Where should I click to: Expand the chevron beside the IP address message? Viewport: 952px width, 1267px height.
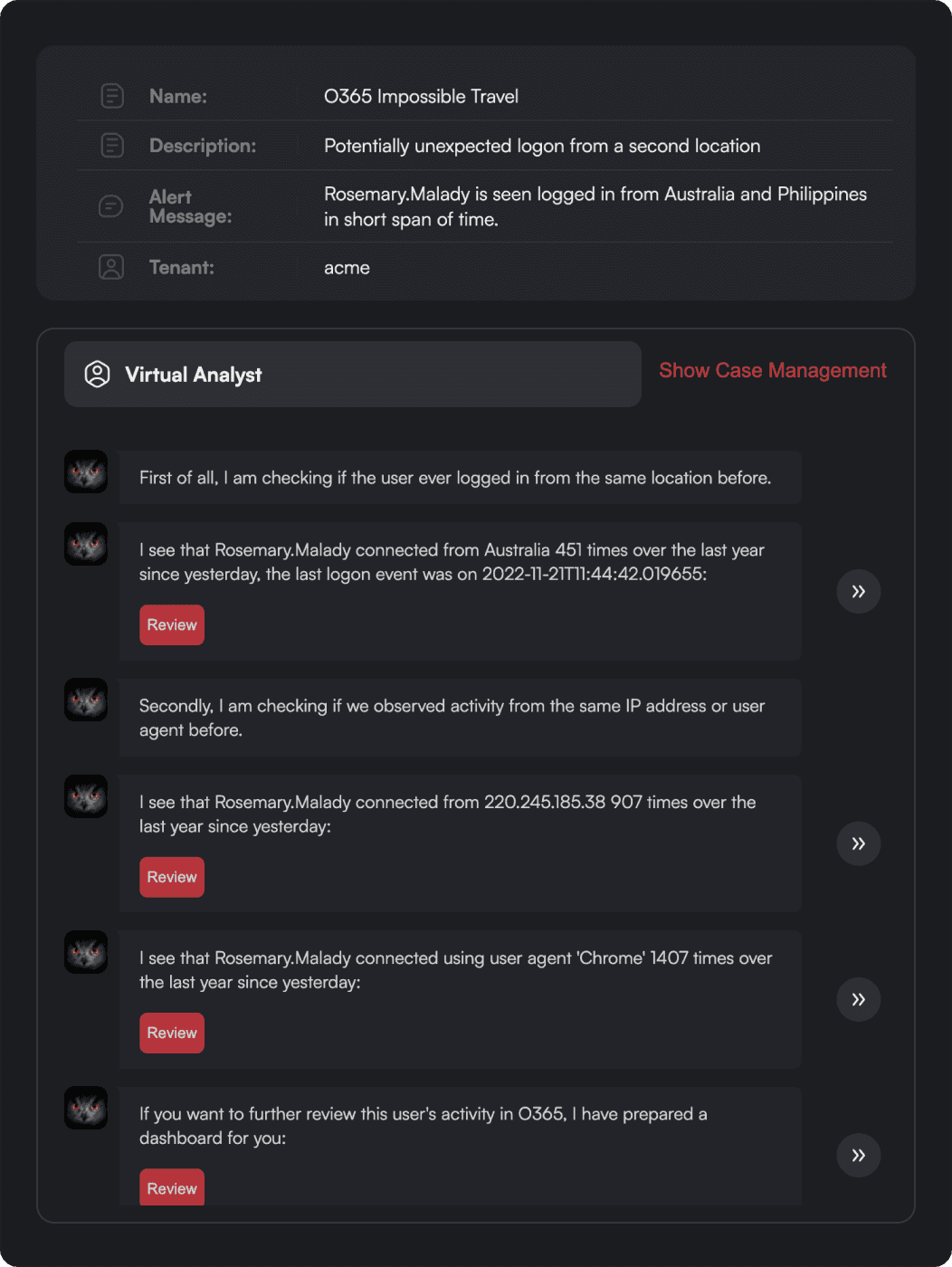(857, 843)
